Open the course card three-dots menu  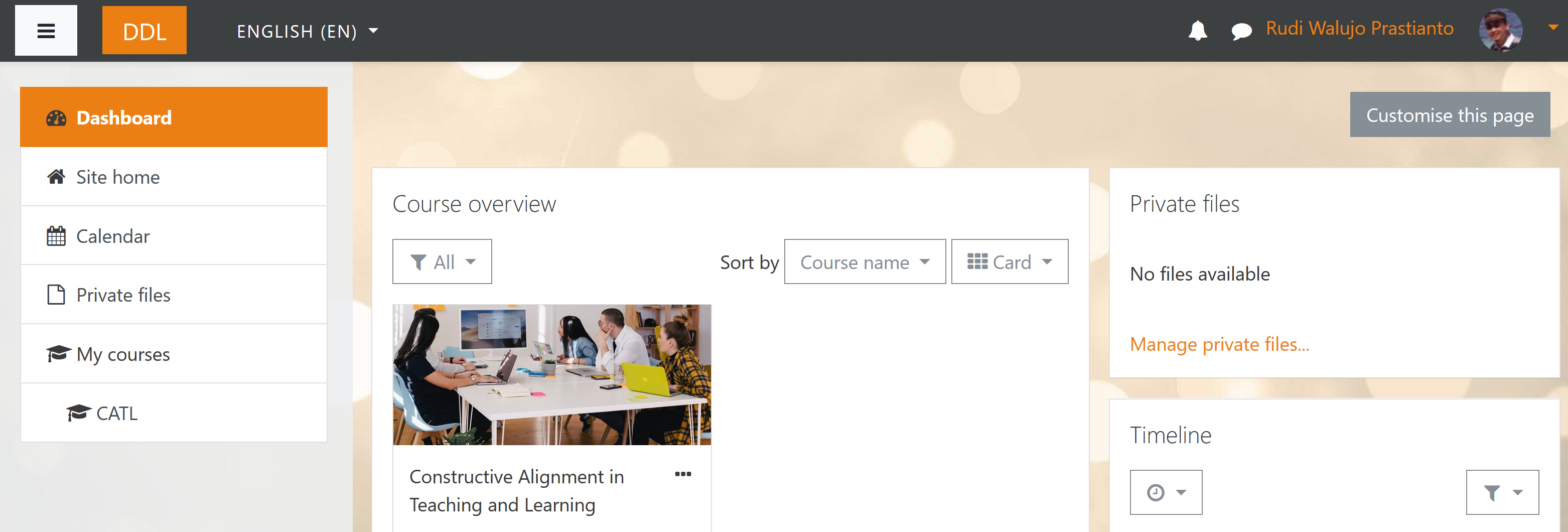683,474
